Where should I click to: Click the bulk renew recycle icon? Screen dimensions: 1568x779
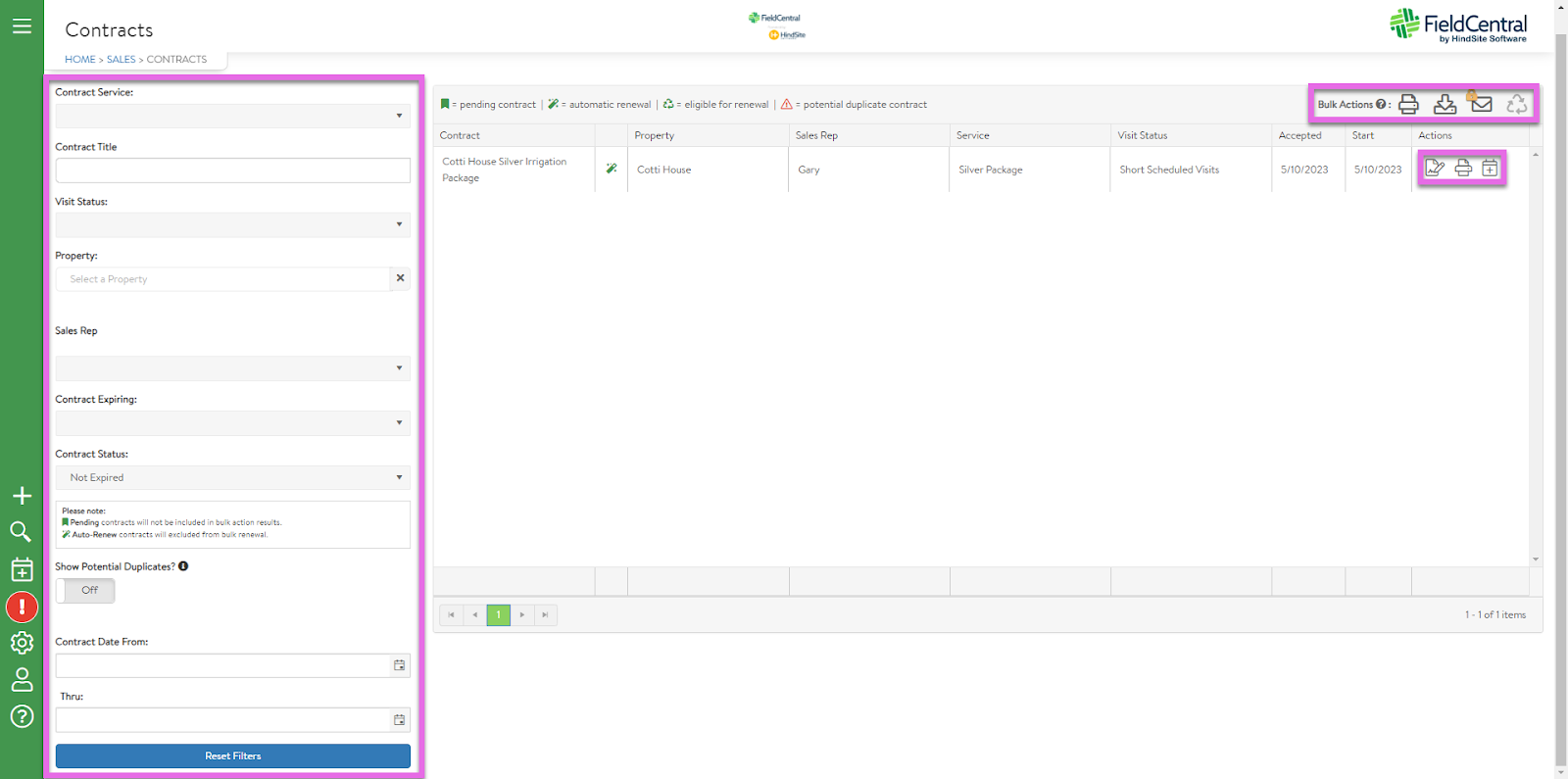tap(1517, 104)
